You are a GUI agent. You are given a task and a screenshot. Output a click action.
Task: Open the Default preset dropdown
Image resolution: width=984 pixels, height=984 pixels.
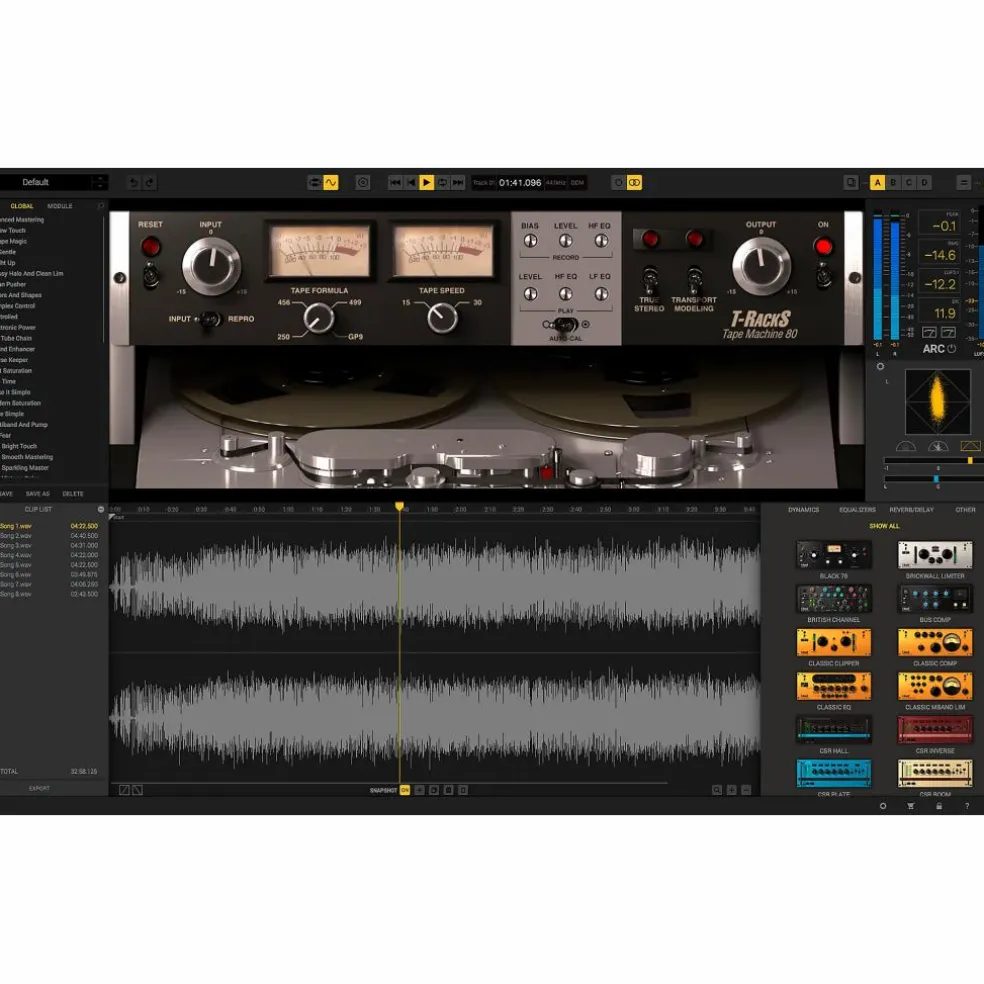coord(54,183)
